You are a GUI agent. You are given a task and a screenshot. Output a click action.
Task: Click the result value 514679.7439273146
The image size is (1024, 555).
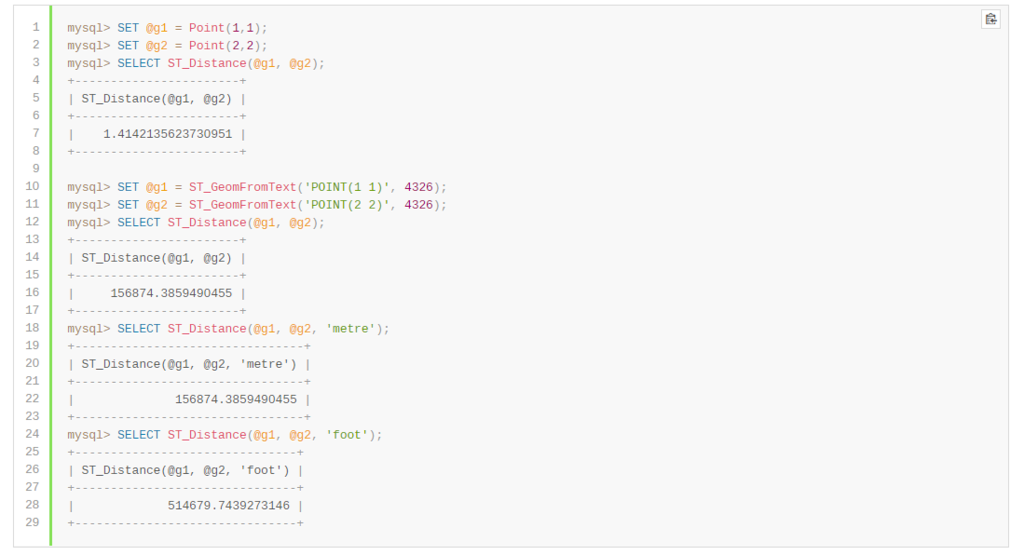click(229, 505)
